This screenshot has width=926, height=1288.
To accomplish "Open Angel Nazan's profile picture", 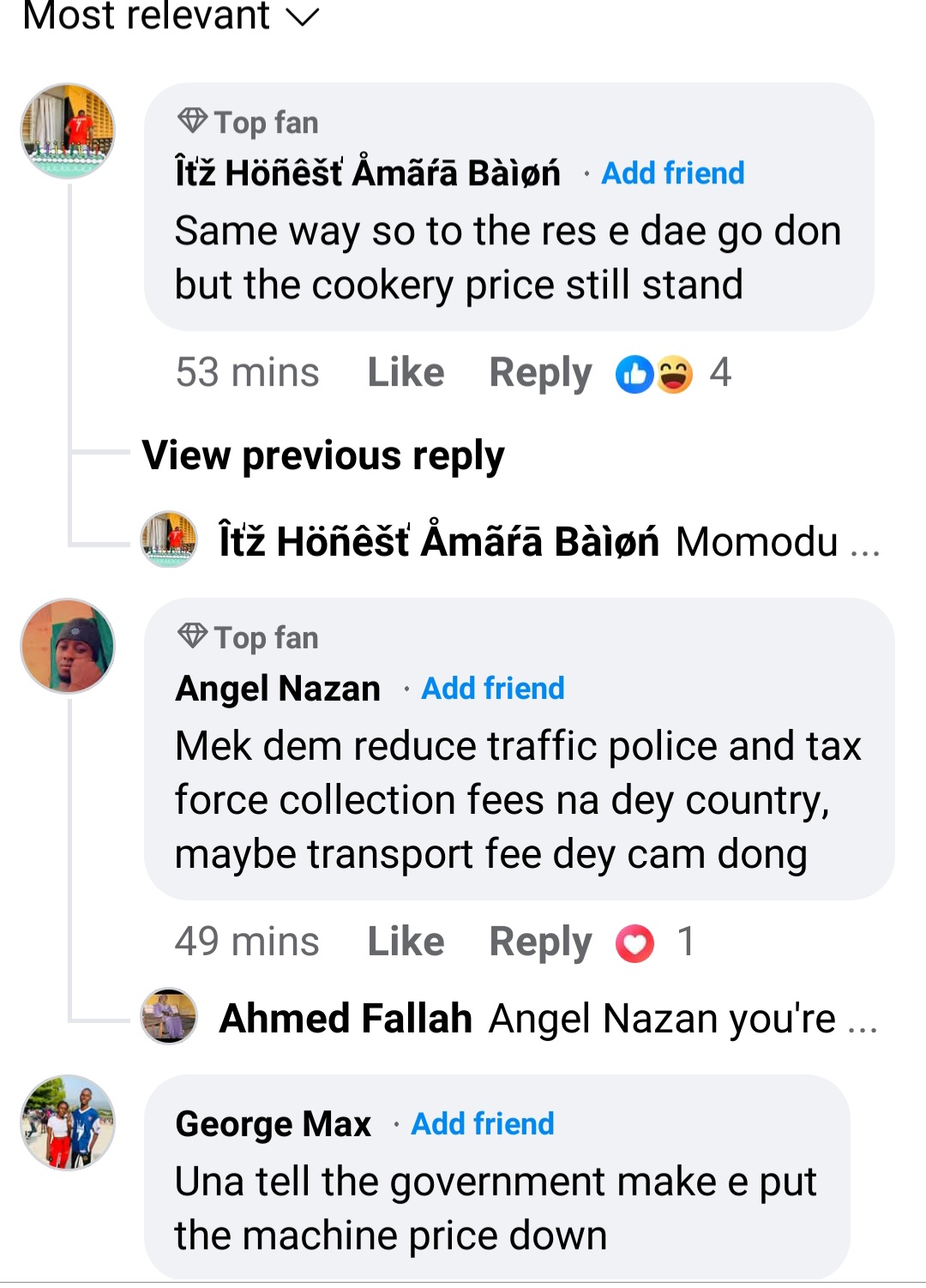I will (68, 646).
